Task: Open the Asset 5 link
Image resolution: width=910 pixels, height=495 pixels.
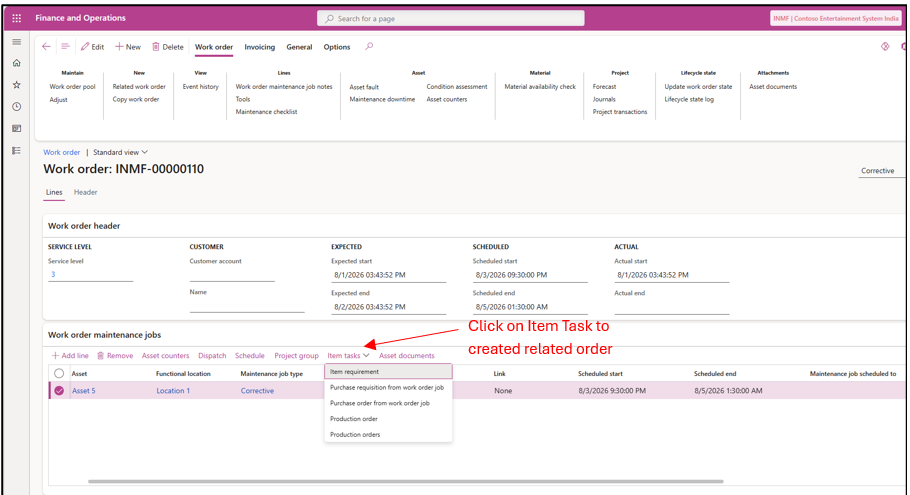Action: pyautogui.click(x=84, y=391)
